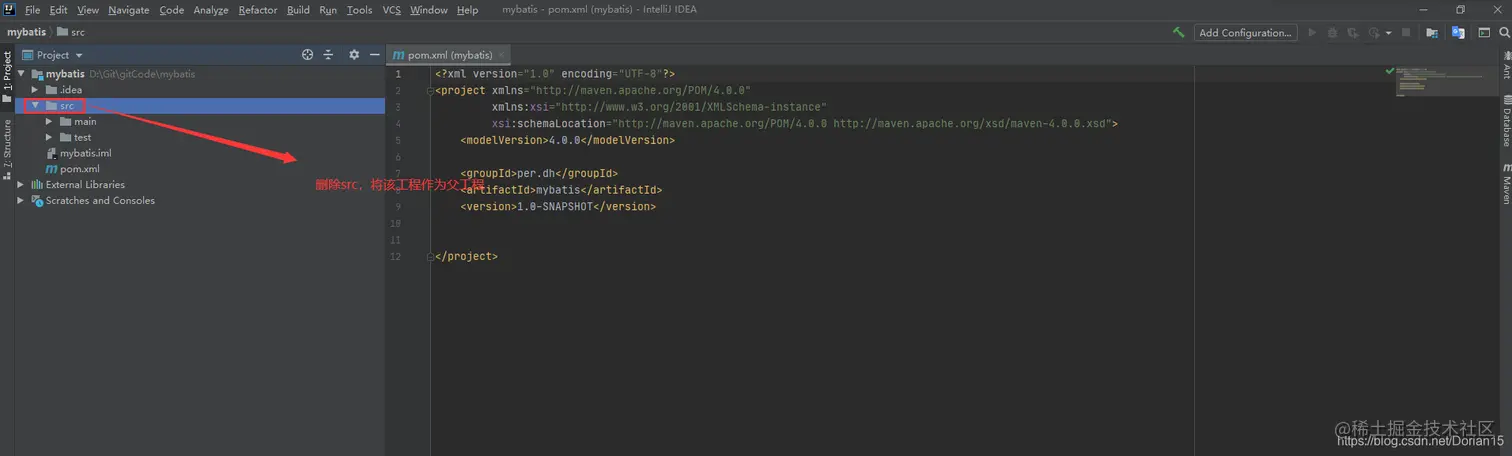
Task: Open the File menu
Action: click(x=32, y=10)
